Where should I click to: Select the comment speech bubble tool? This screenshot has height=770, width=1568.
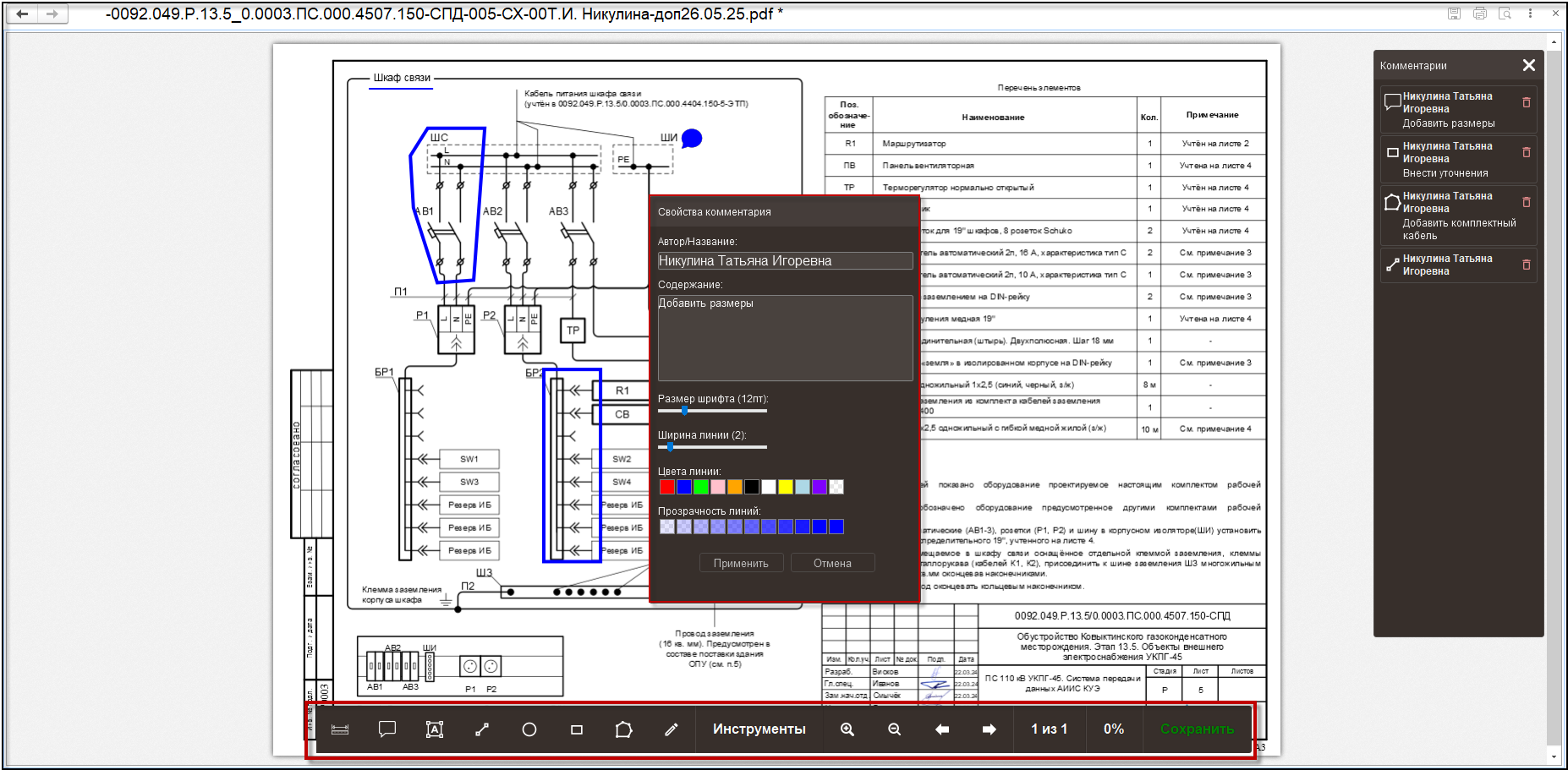pos(387,729)
